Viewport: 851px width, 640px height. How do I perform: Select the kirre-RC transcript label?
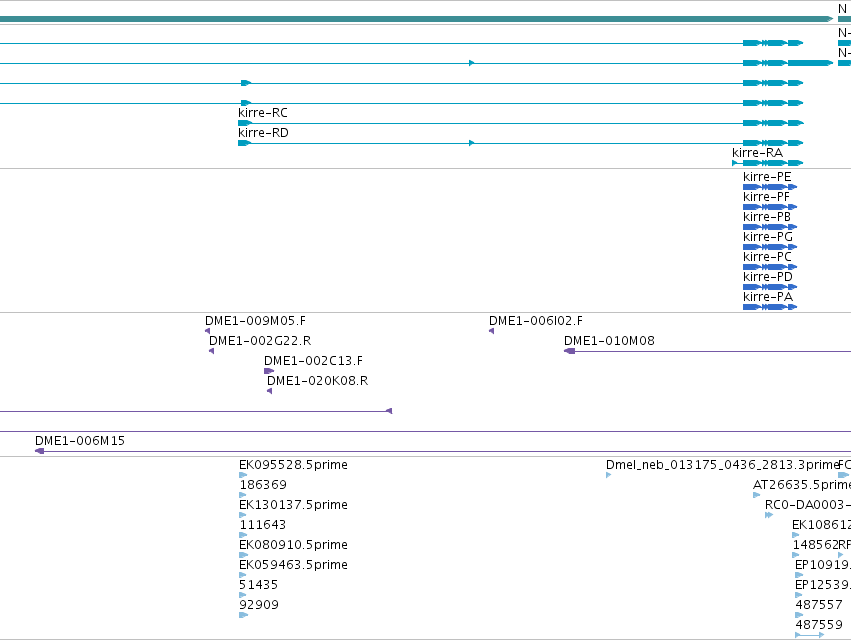[263, 113]
